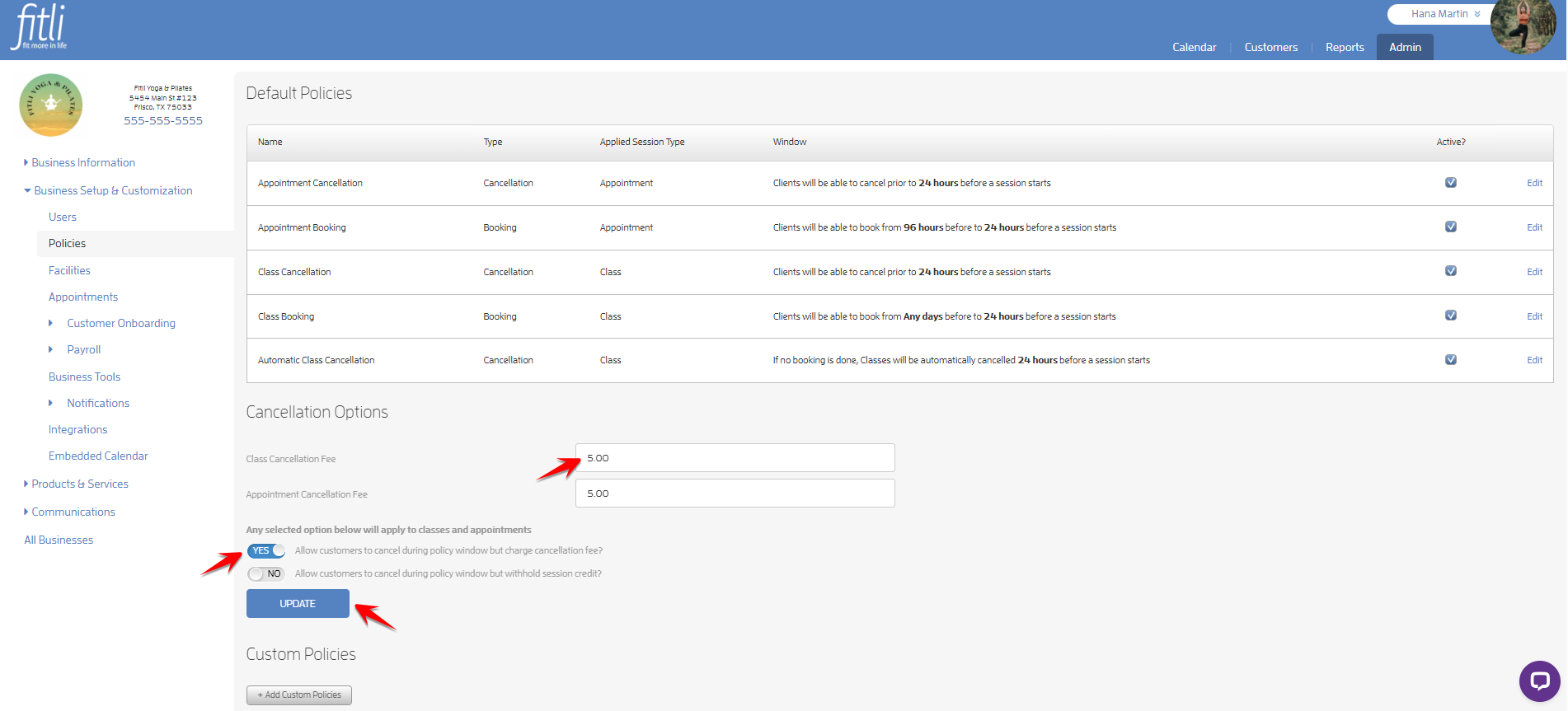Viewport: 1568px width, 711px height.
Task: Open Integrations in sidebar
Action: [77, 429]
